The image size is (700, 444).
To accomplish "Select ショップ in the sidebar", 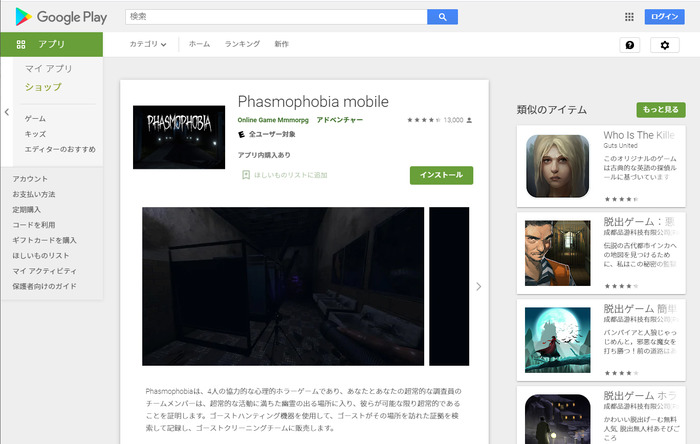I will [x=43, y=87].
